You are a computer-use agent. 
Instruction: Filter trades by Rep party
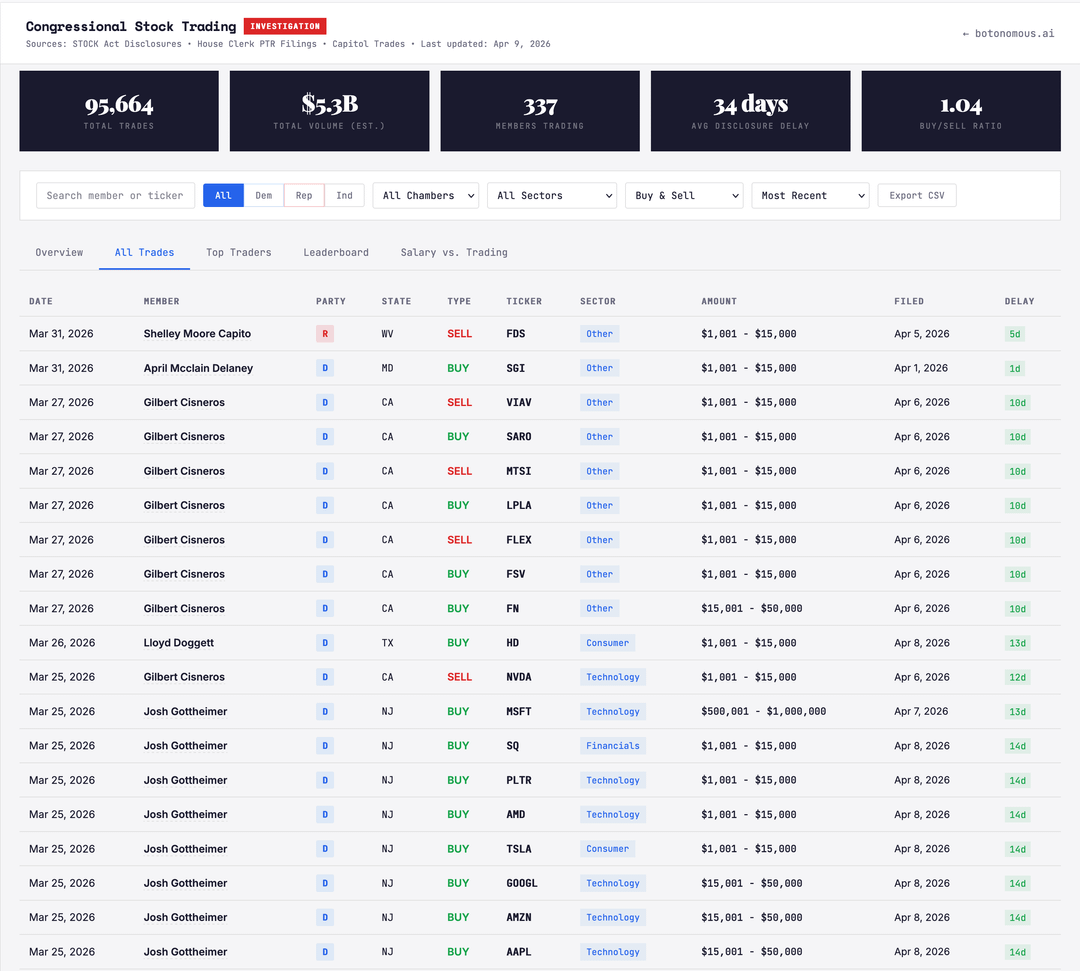click(304, 196)
